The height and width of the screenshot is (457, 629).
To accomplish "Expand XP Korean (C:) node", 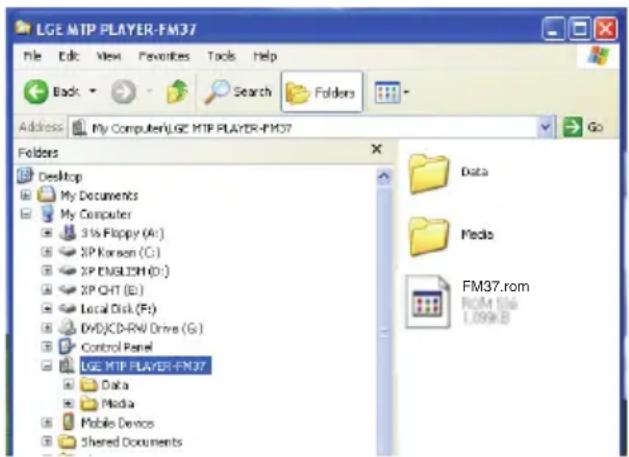I will point(47,252).
